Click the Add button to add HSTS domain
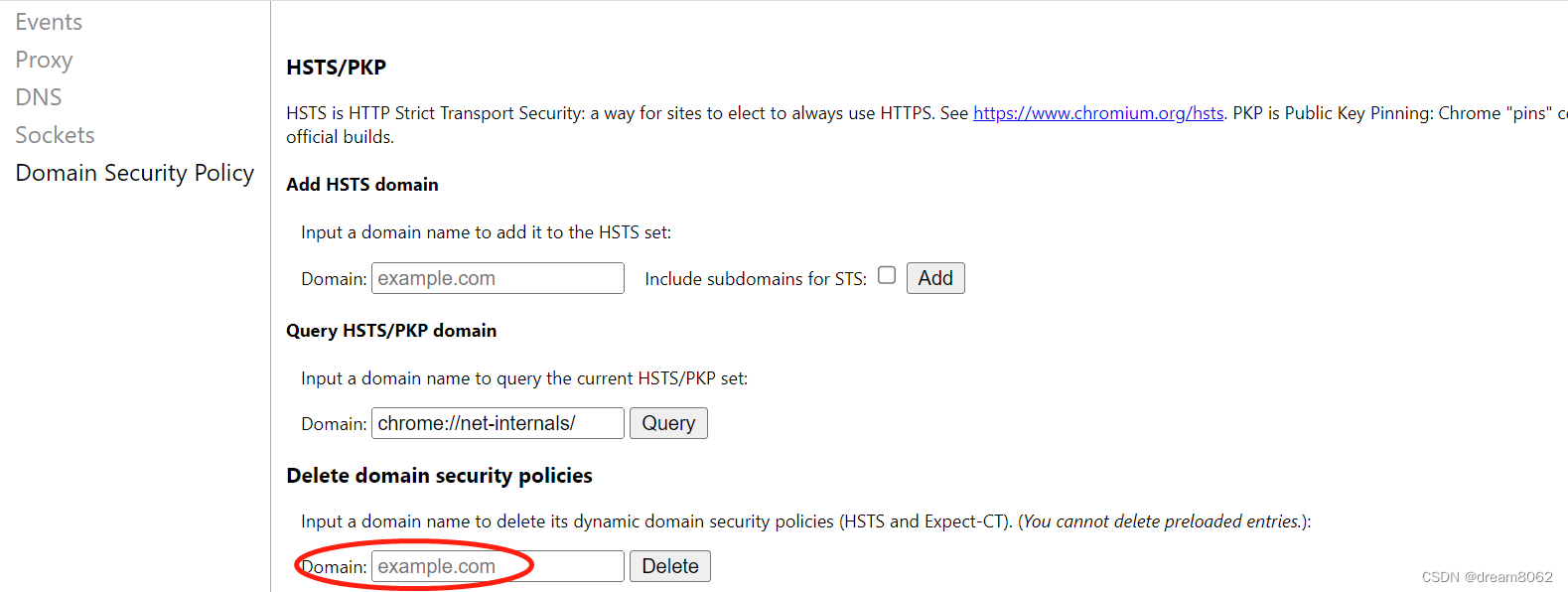The image size is (1568, 592). tap(934, 277)
